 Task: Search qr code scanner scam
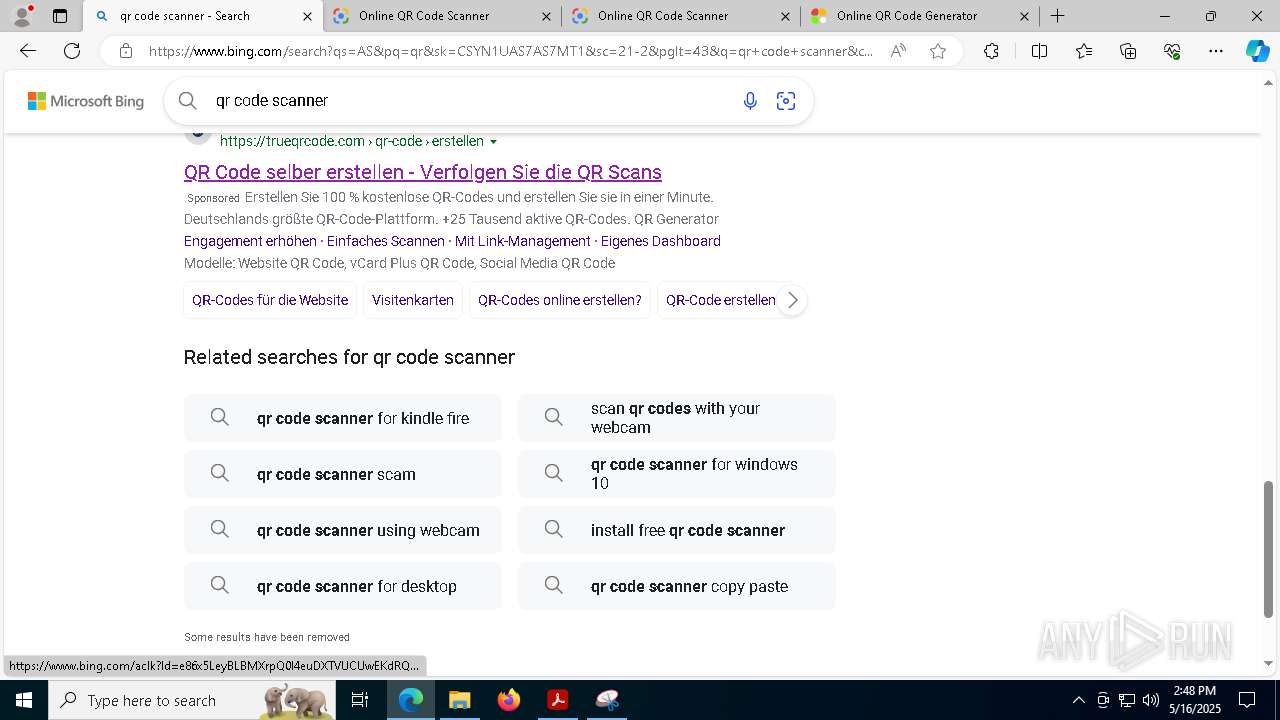(x=343, y=474)
